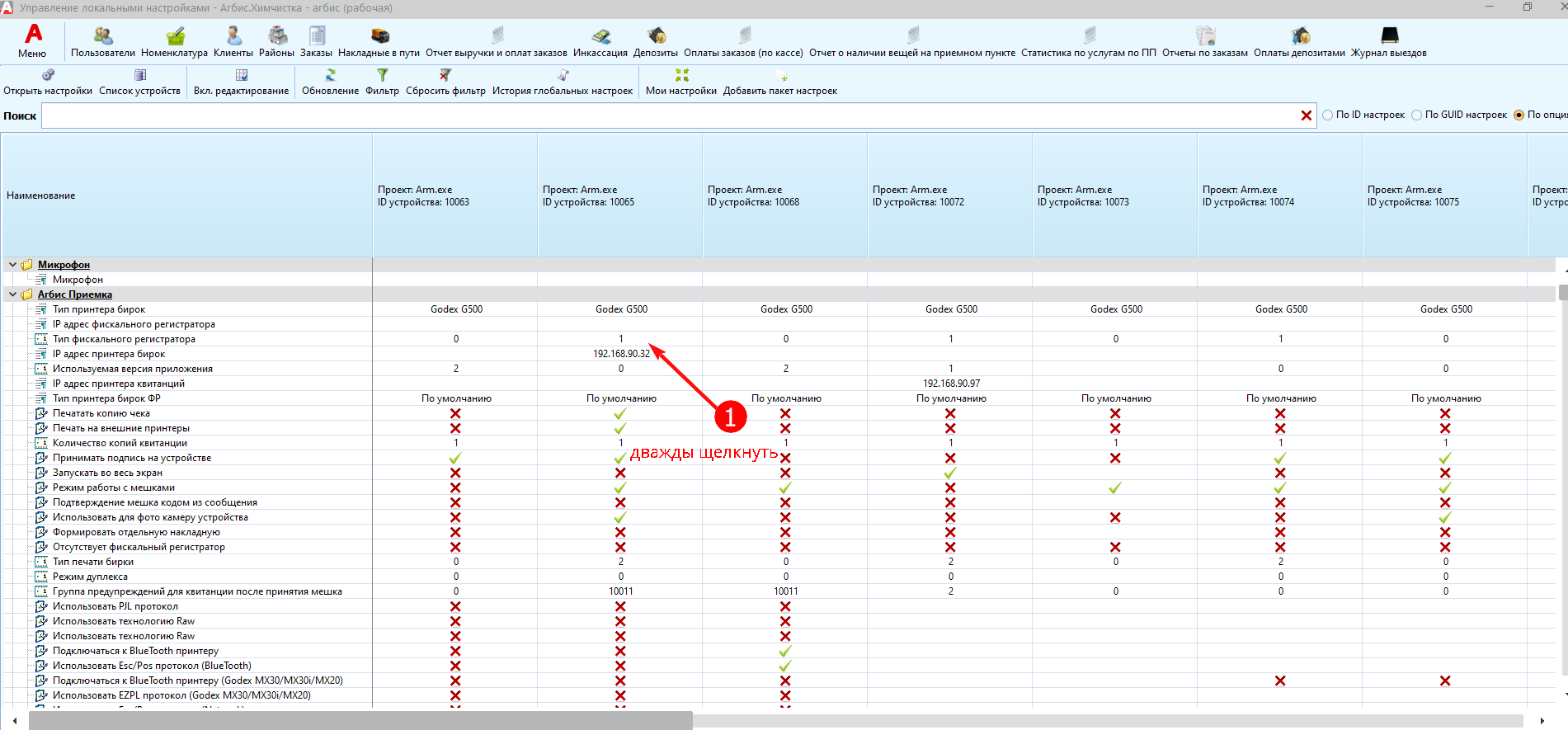The image size is (1568, 730).
Task: Click column header for device ID 10072
Action: pos(950,195)
